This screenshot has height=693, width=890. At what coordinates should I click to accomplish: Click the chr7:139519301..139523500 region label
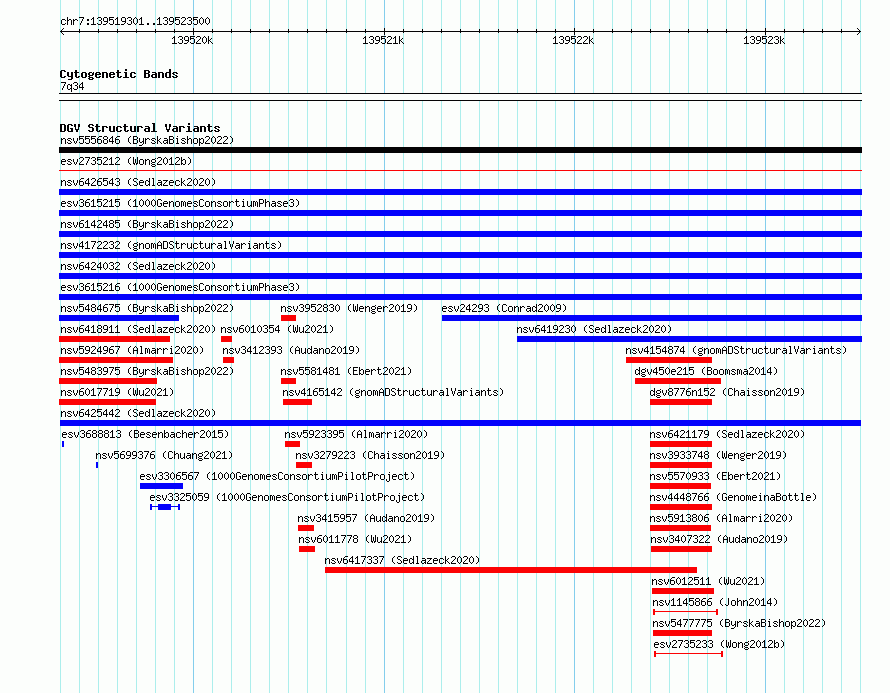click(x=135, y=21)
